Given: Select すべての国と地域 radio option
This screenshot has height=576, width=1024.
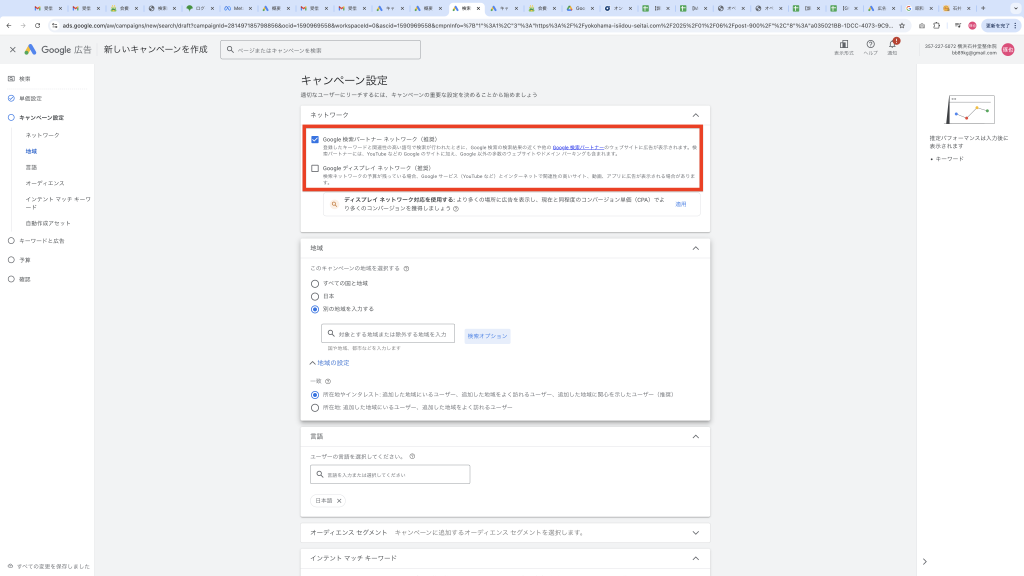Looking at the screenshot, I should click(x=315, y=283).
